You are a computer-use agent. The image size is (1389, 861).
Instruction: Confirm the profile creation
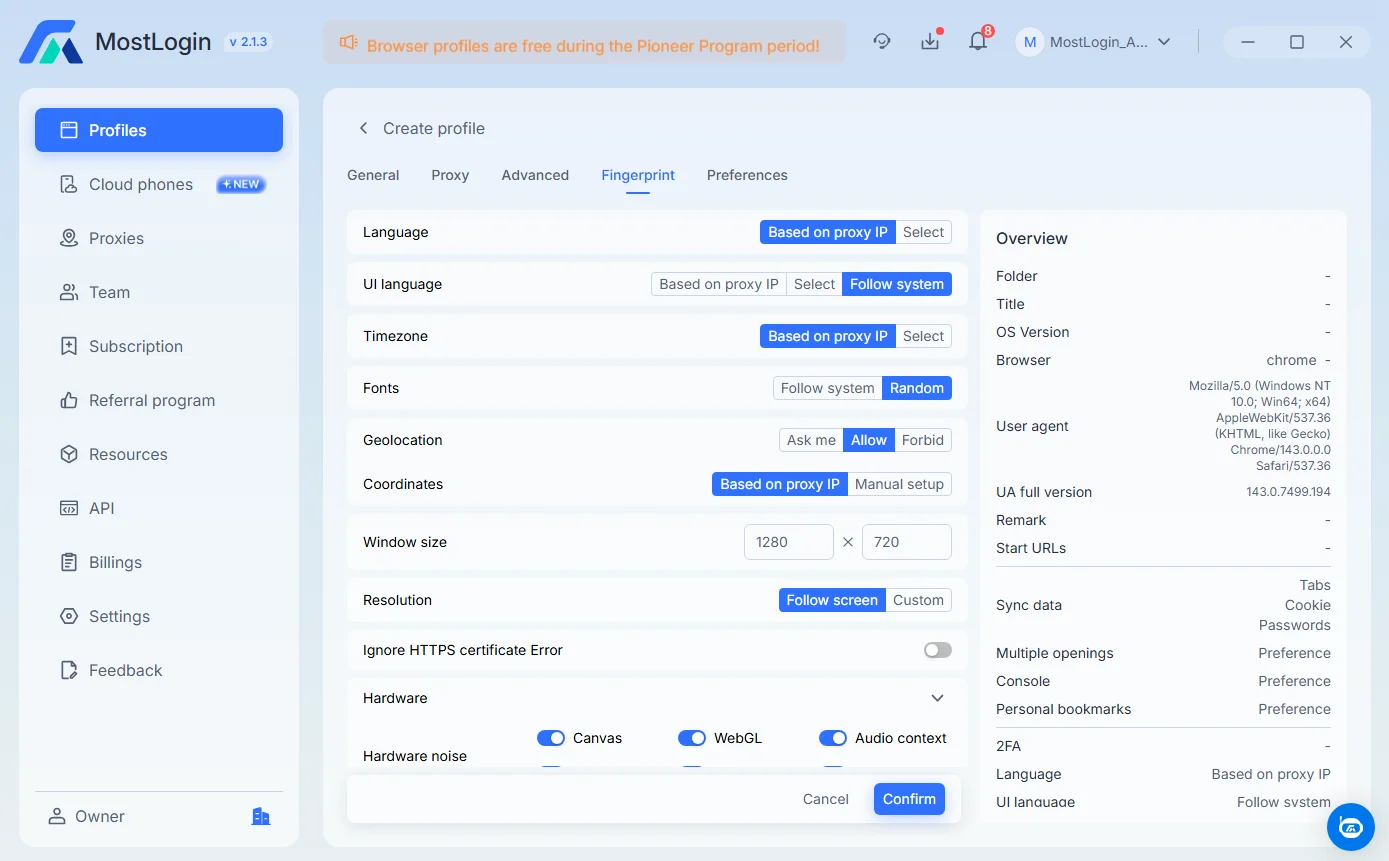click(908, 798)
